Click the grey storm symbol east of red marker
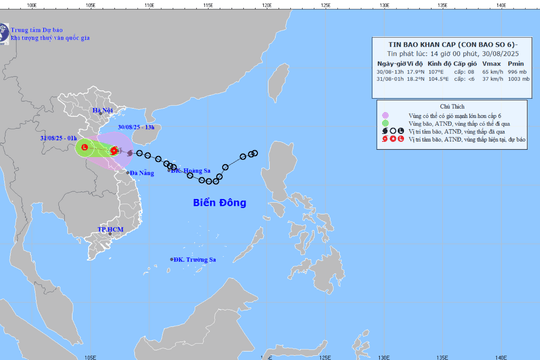Image resolution: width=540 pixels, height=360 pixels. click(x=129, y=153)
